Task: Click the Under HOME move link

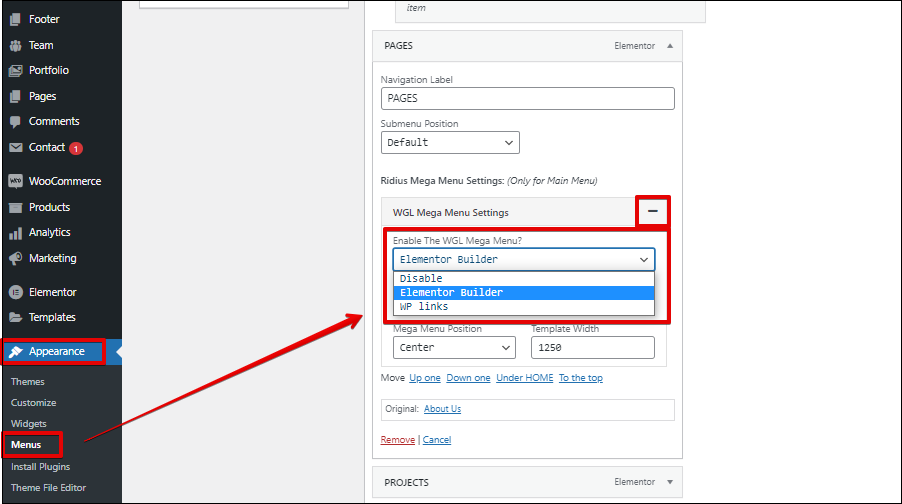Action: click(x=525, y=378)
